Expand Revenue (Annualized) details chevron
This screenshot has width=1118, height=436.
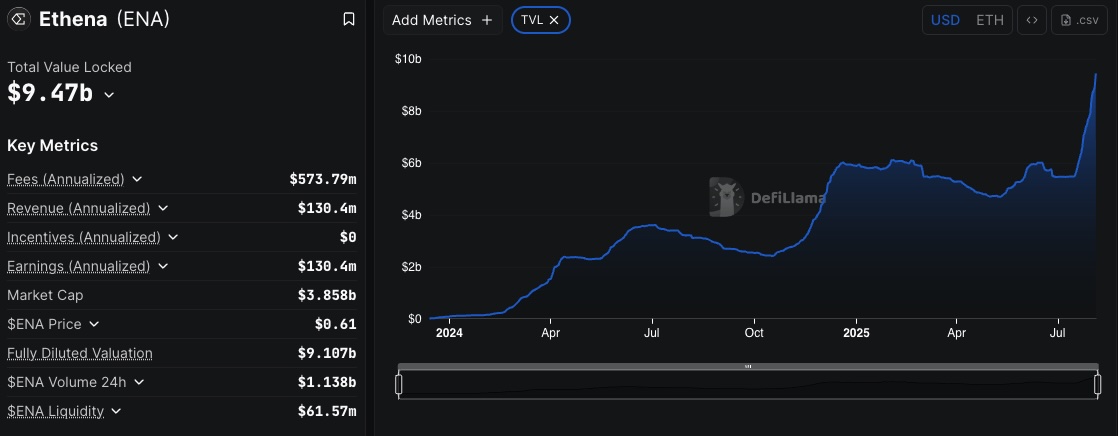163,208
